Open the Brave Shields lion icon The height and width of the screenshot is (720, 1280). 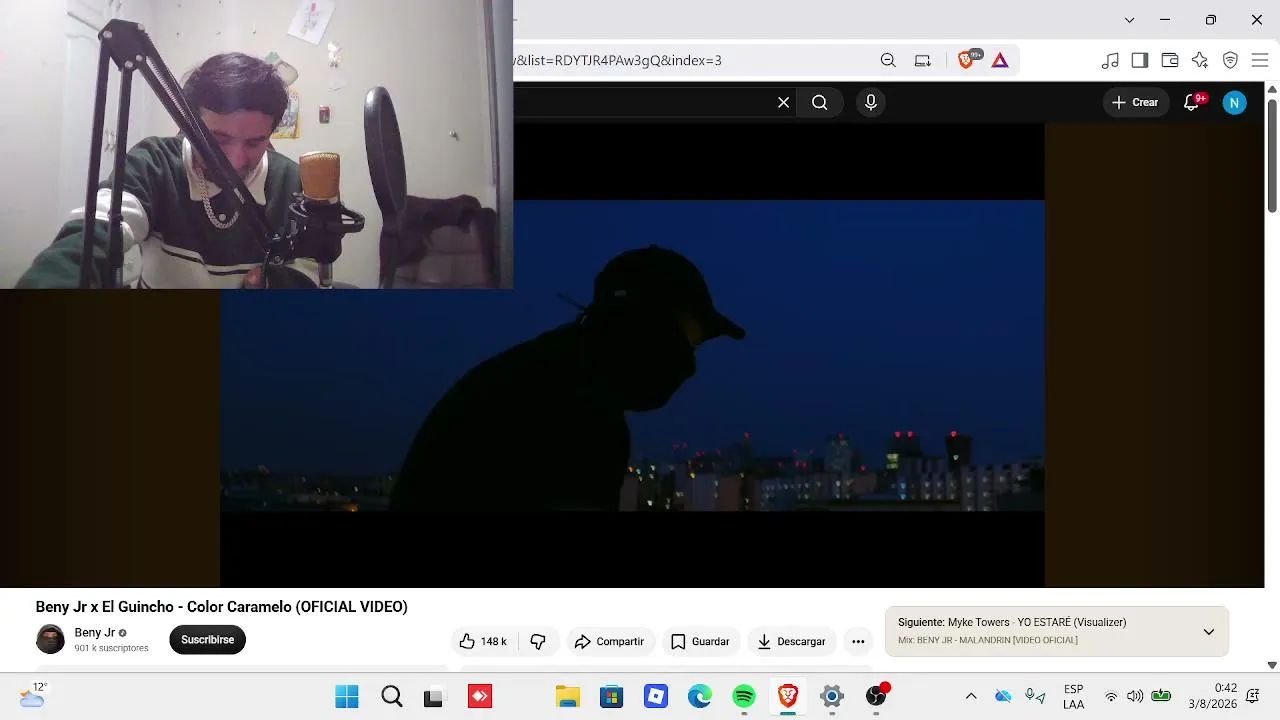pyautogui.click(x=966, y=60)
